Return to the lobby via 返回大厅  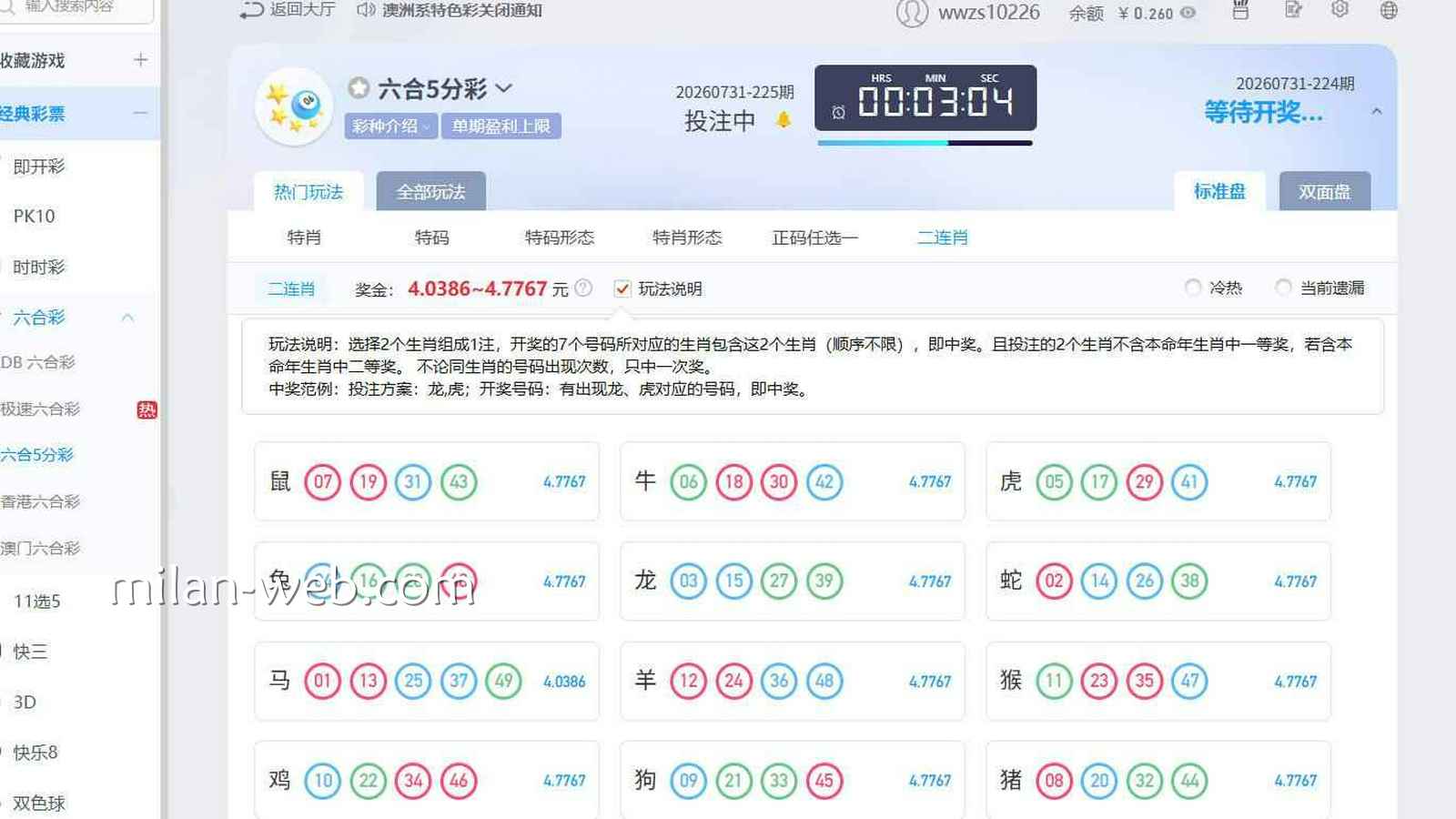click(287, 11)
